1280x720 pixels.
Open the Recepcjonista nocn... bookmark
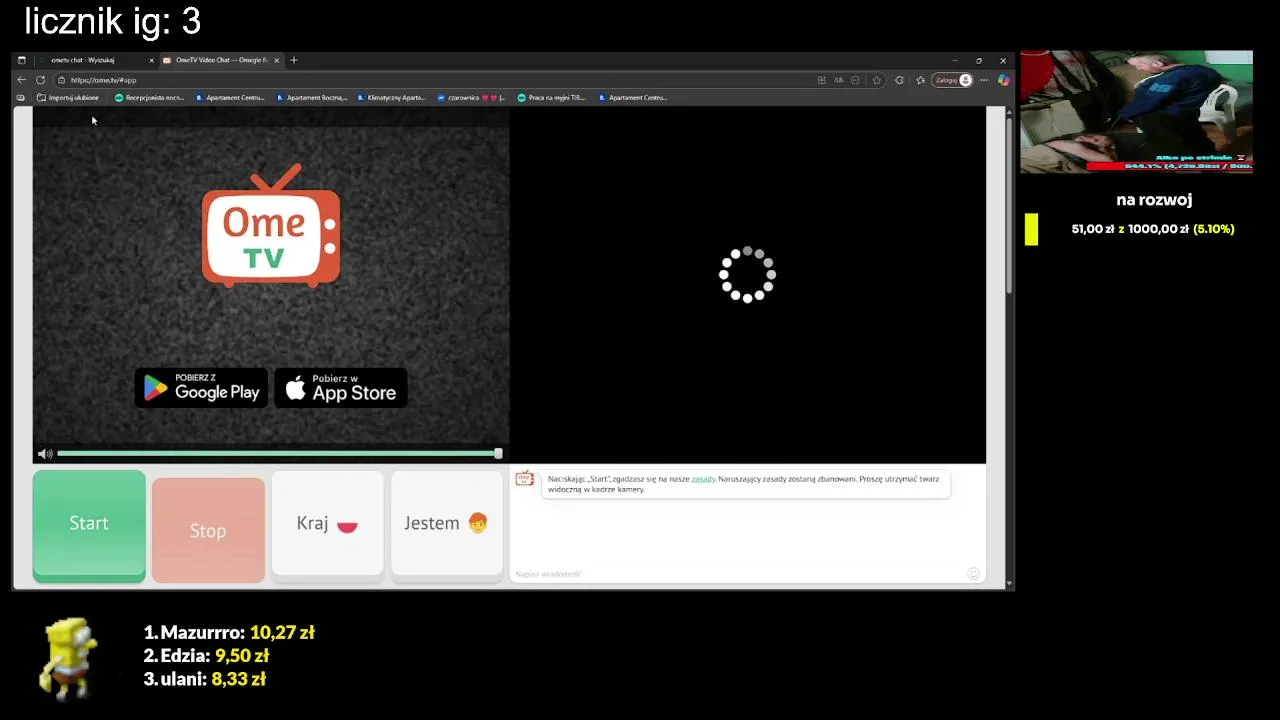[149, 98]
